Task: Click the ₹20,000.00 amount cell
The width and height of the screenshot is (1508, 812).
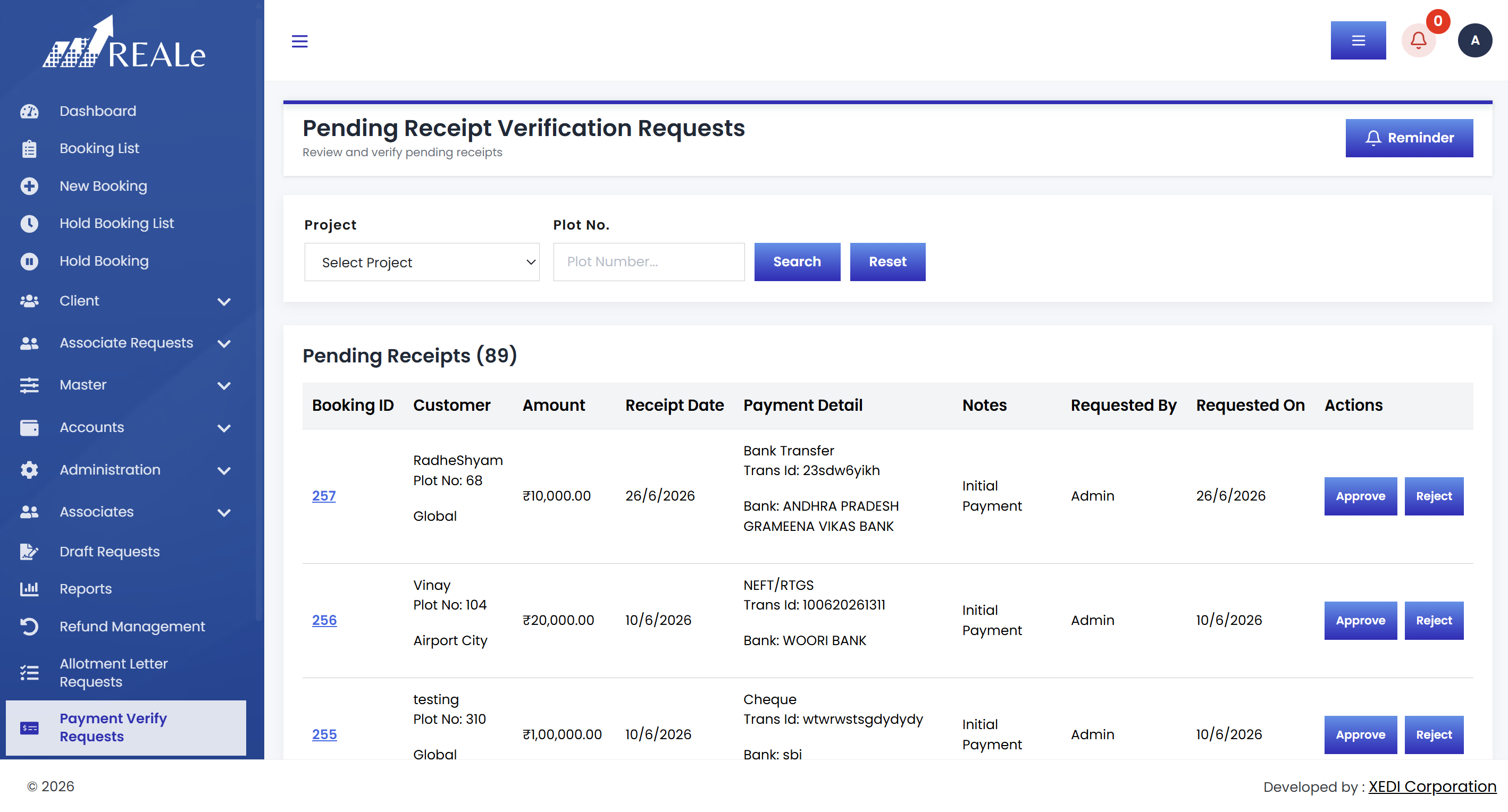Action: pos(558,621)
